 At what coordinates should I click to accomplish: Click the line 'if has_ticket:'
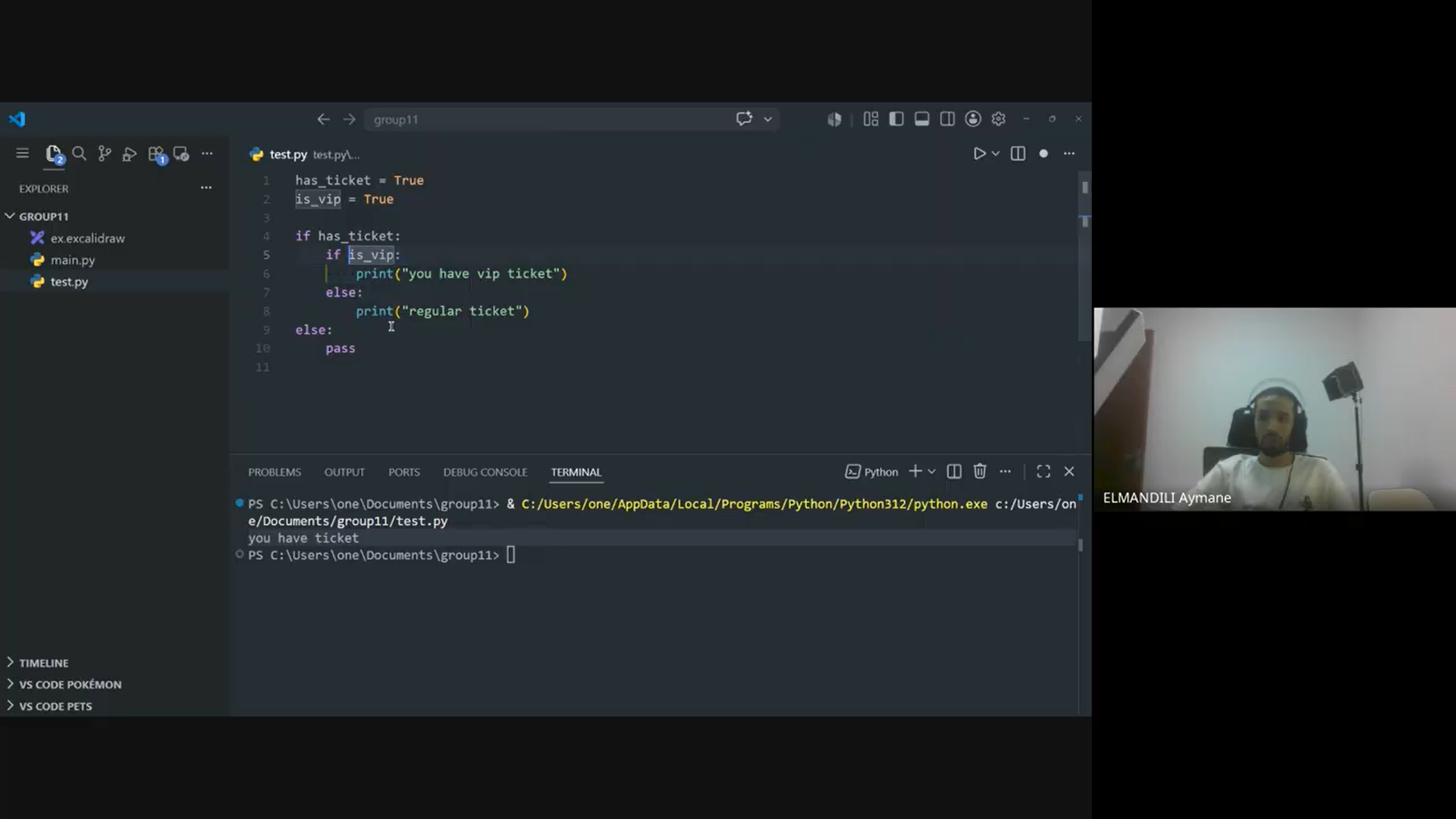tap(347, 237)
